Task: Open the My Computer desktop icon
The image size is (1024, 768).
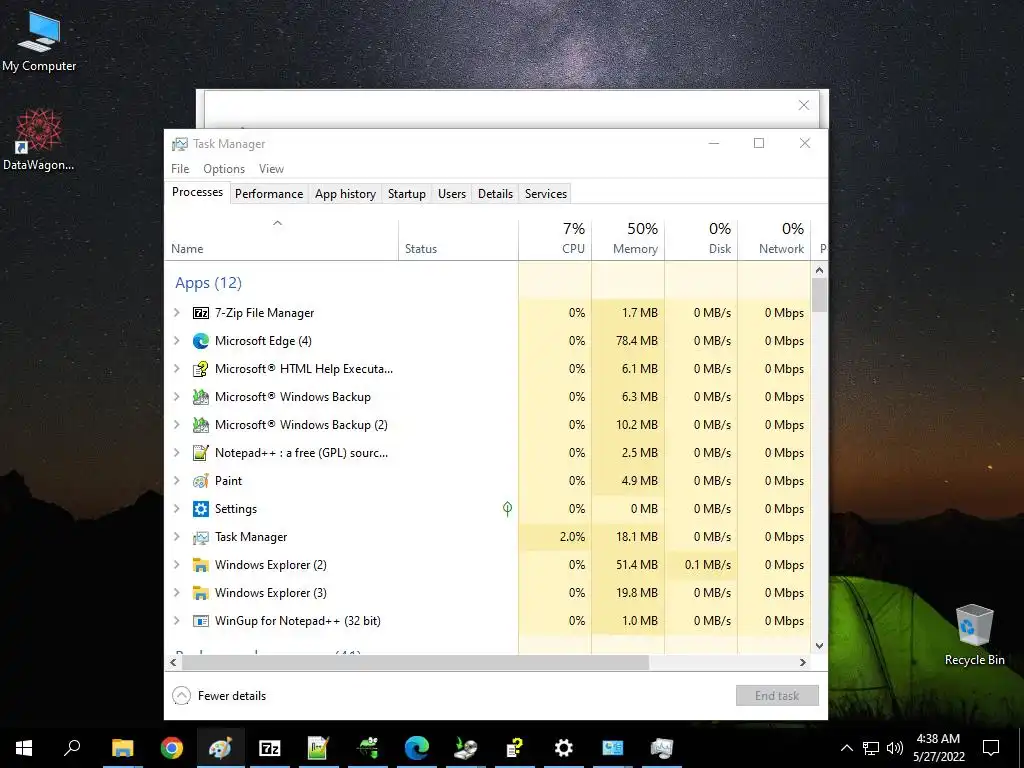Action: [x=39, y=40]
